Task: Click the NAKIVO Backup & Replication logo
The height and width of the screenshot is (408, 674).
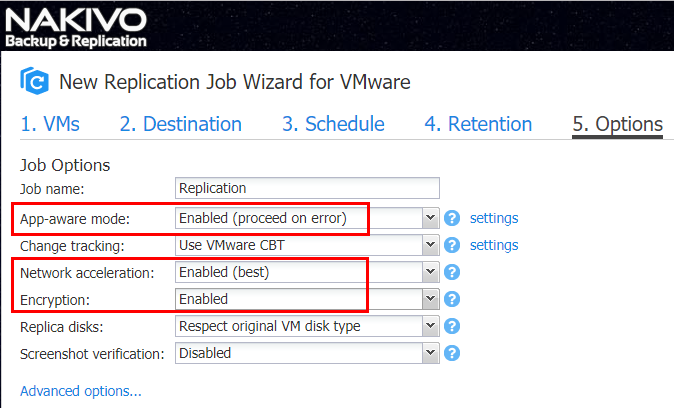Action: [76, 27]
